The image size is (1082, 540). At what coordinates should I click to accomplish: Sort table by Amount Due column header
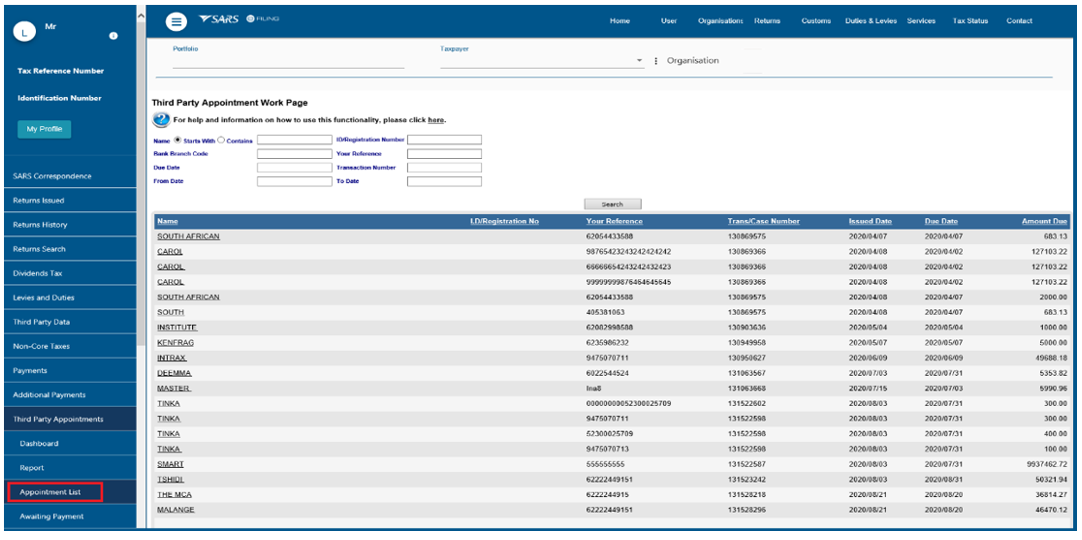(x=1044, y=221)
